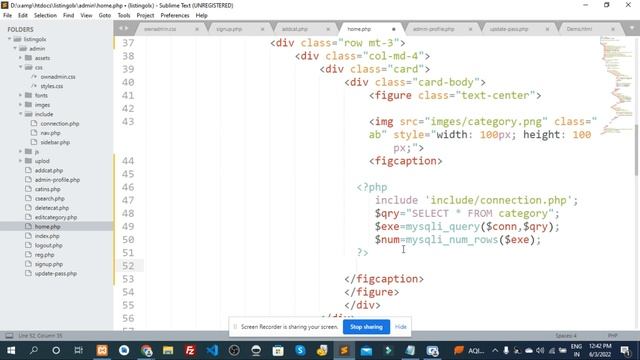Open addcat.php in the sidebar
The height and width of the screenshot is (360, 640).
[49, 171]
